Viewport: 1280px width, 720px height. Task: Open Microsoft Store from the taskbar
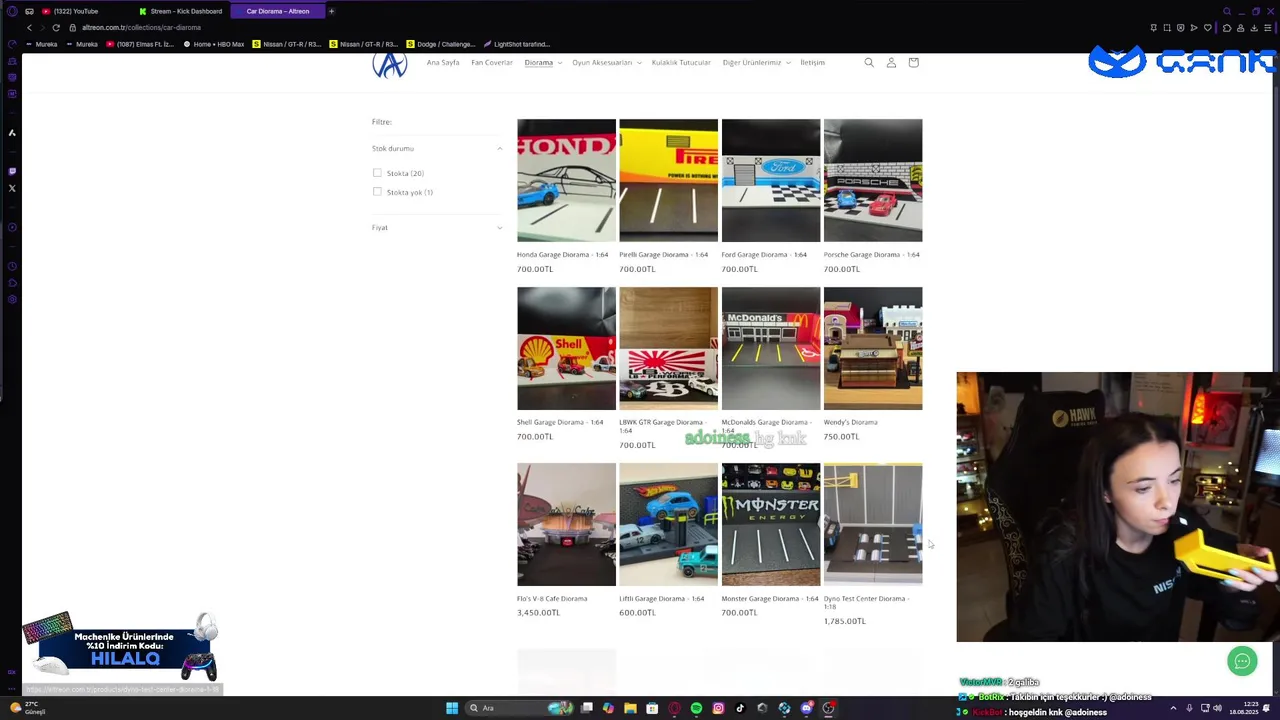coord(652,708)
